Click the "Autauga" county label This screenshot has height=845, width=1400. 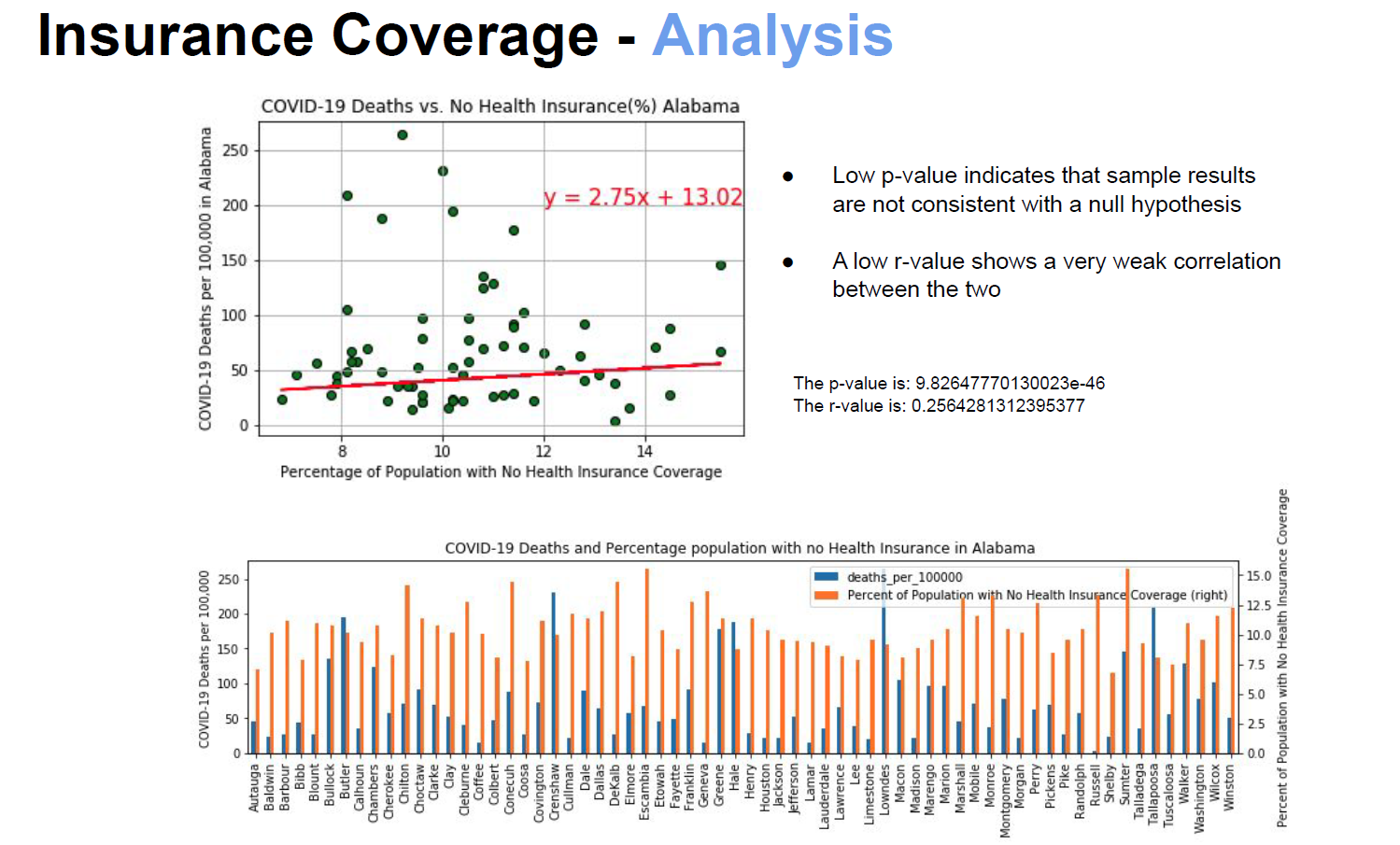pyautogui.click(x=254, y=788)
